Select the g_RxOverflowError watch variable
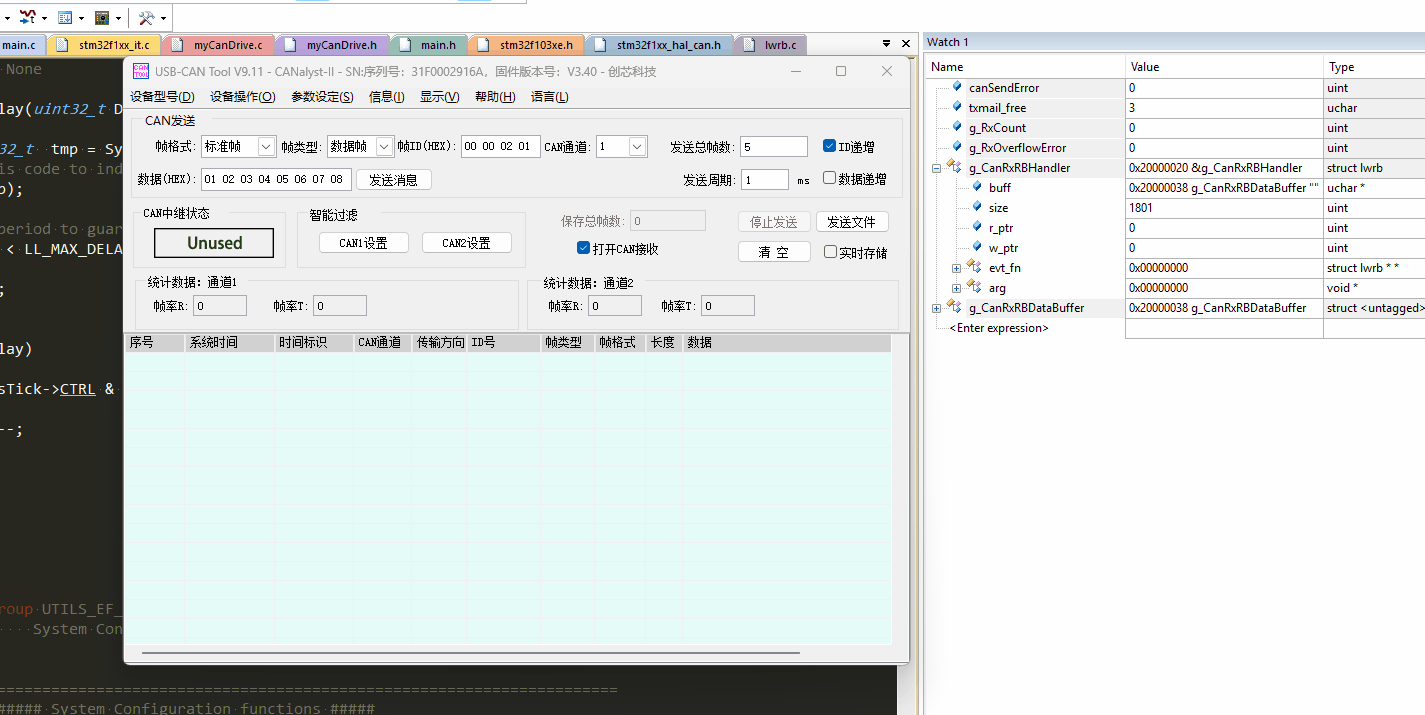The image size is (1425, 715). click(1017, 148)
